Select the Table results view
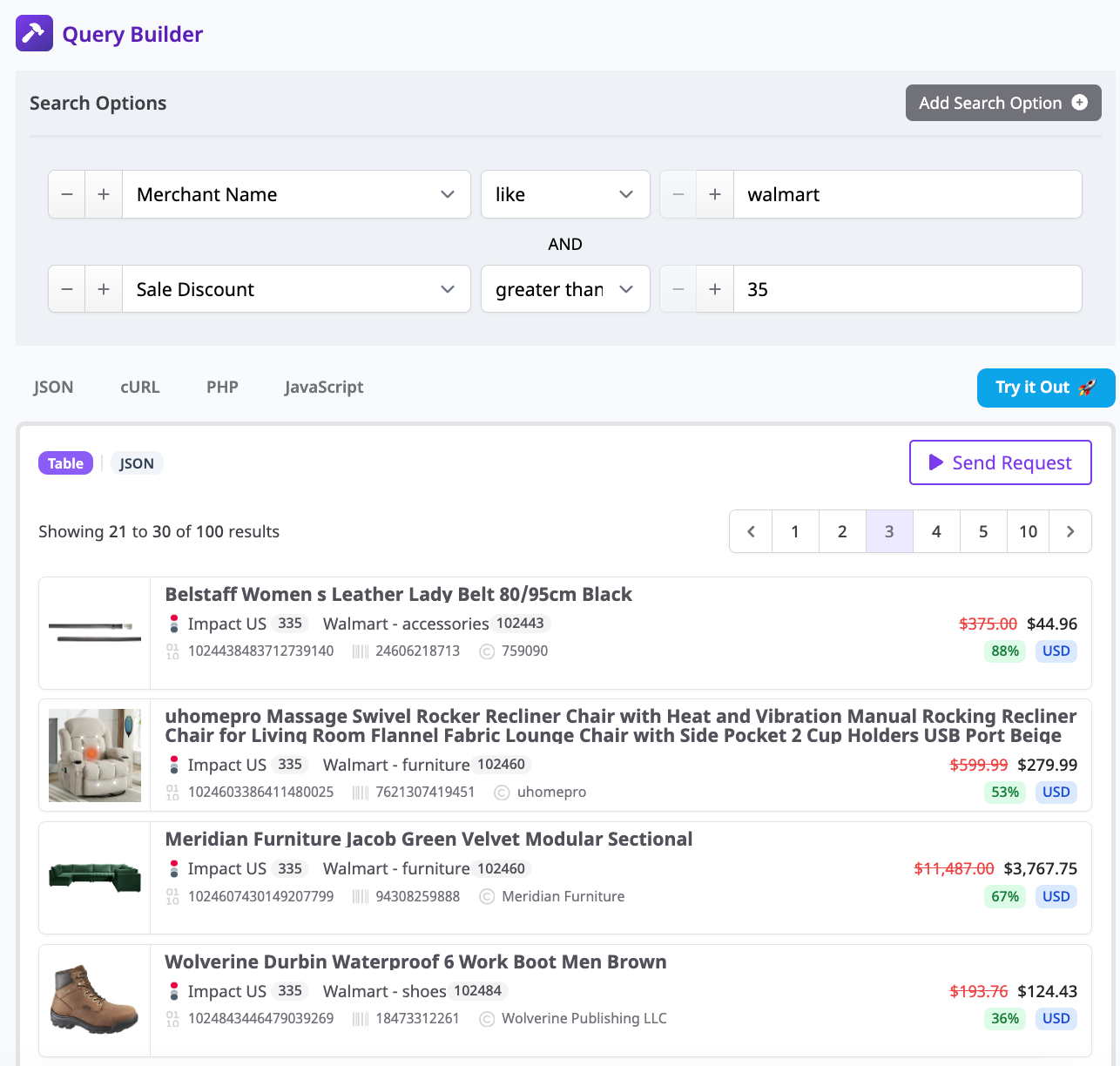1120x1066 pixels. point(65,463)
